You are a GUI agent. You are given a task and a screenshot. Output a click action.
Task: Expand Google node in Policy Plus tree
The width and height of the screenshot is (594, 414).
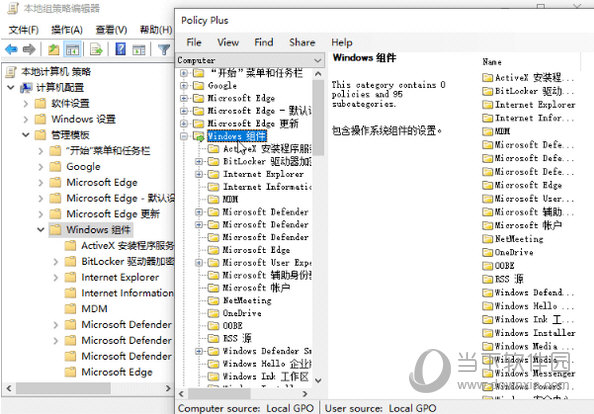(184, 86)
